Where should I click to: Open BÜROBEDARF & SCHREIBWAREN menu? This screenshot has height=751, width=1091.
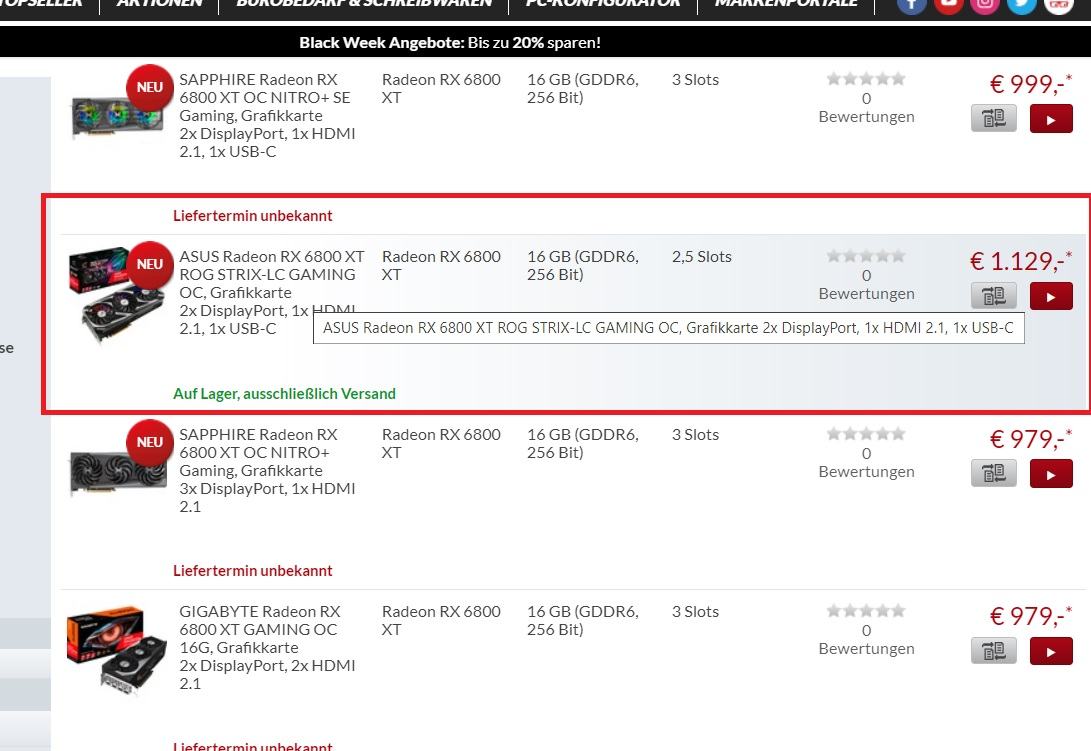[x=364, y=3]
